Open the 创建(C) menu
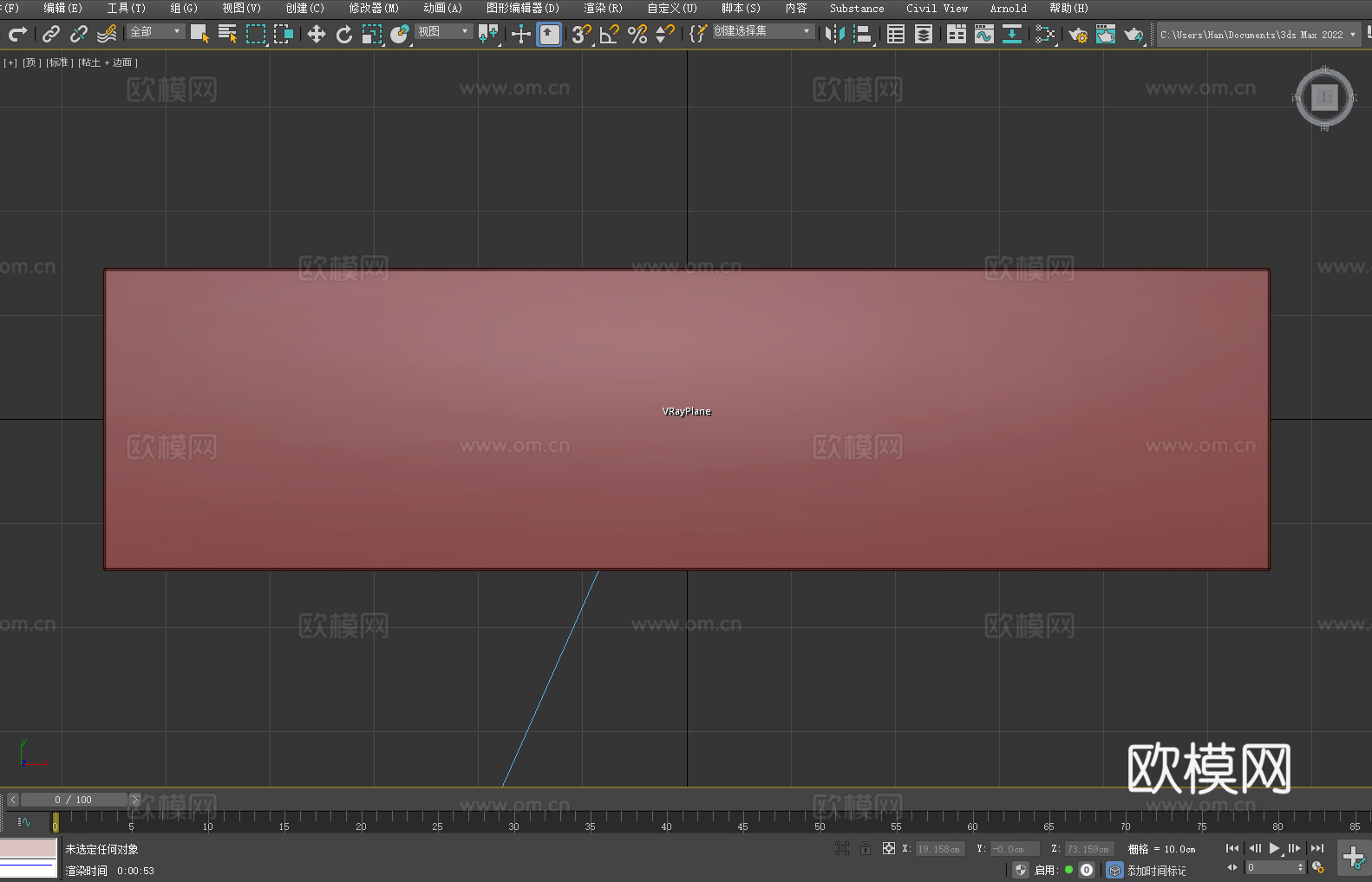 click(x=304, y=8)
